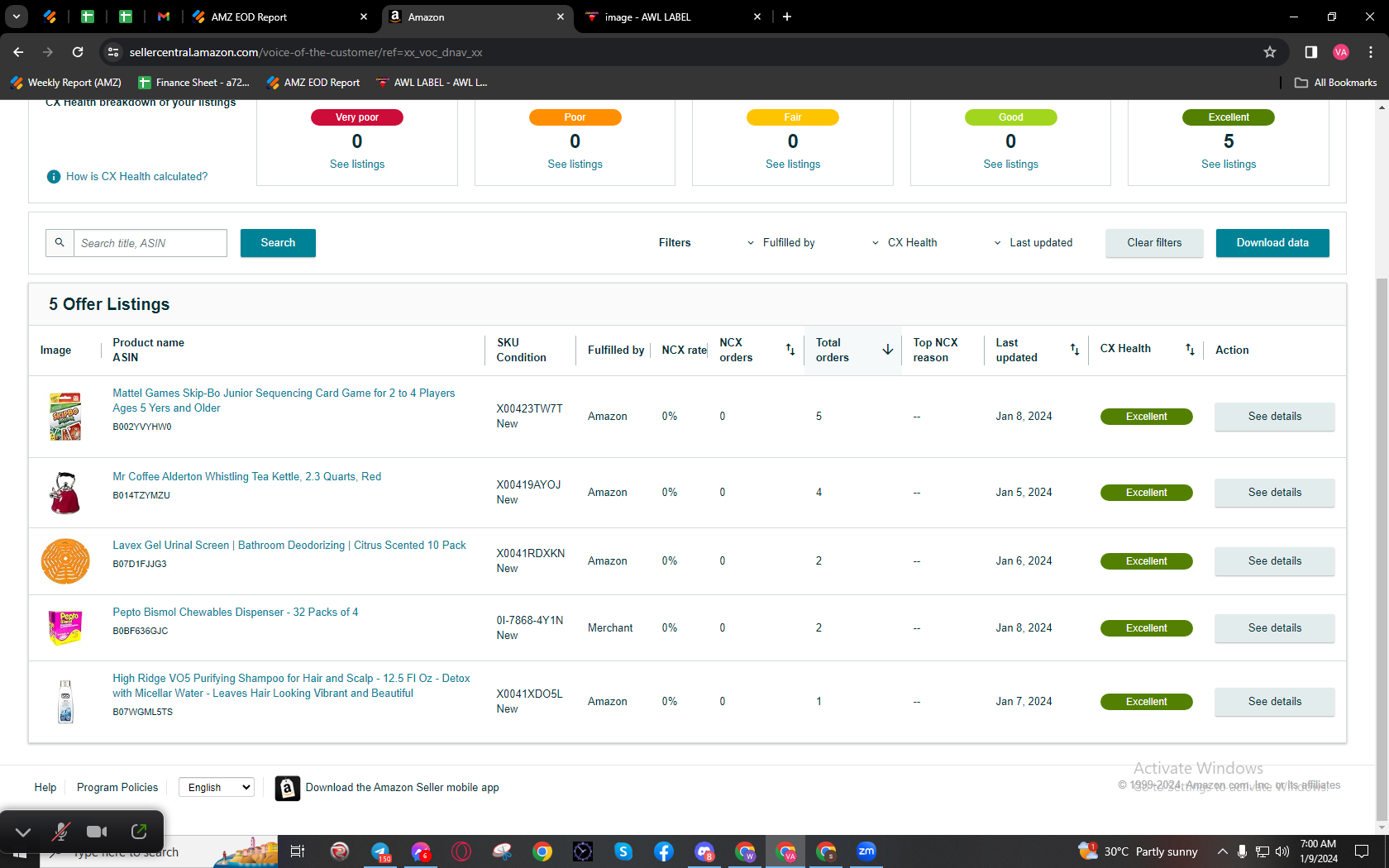Open a new browser tab
This screenshot has width=1389, height=868.
tap(787, 17)
